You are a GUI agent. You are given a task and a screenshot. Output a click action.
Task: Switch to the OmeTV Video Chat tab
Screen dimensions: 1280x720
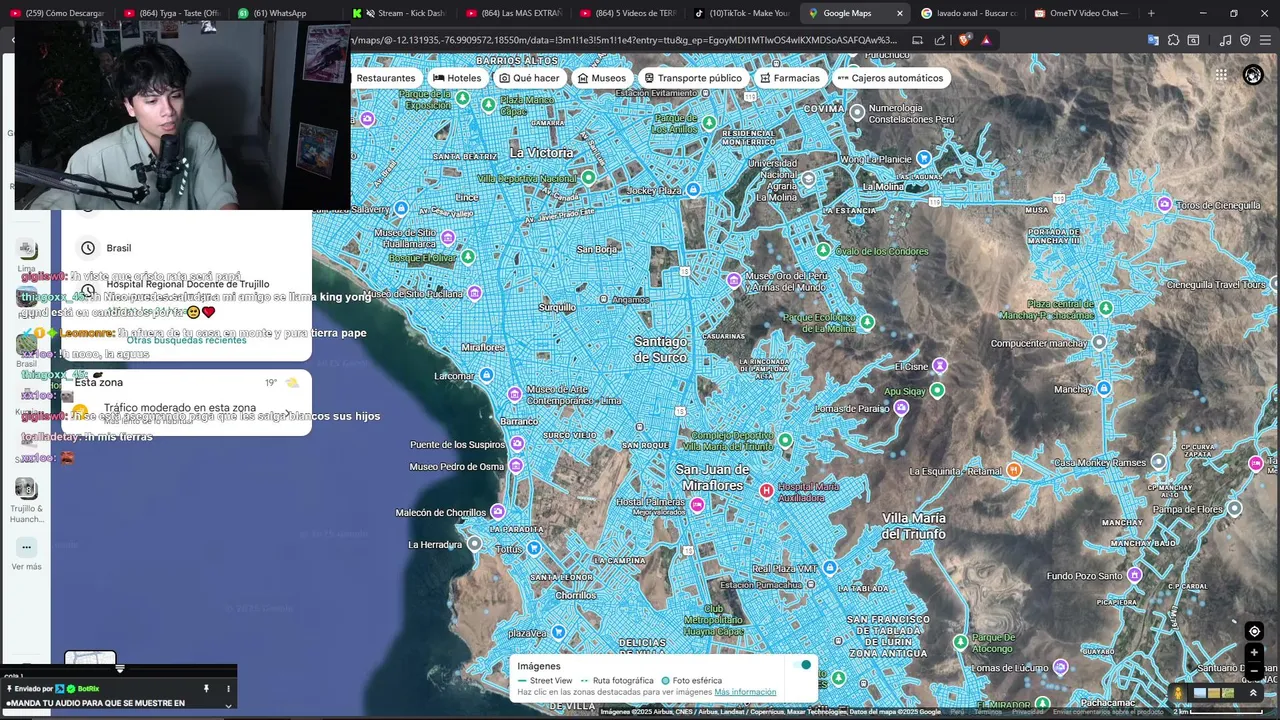[1083, 13]
